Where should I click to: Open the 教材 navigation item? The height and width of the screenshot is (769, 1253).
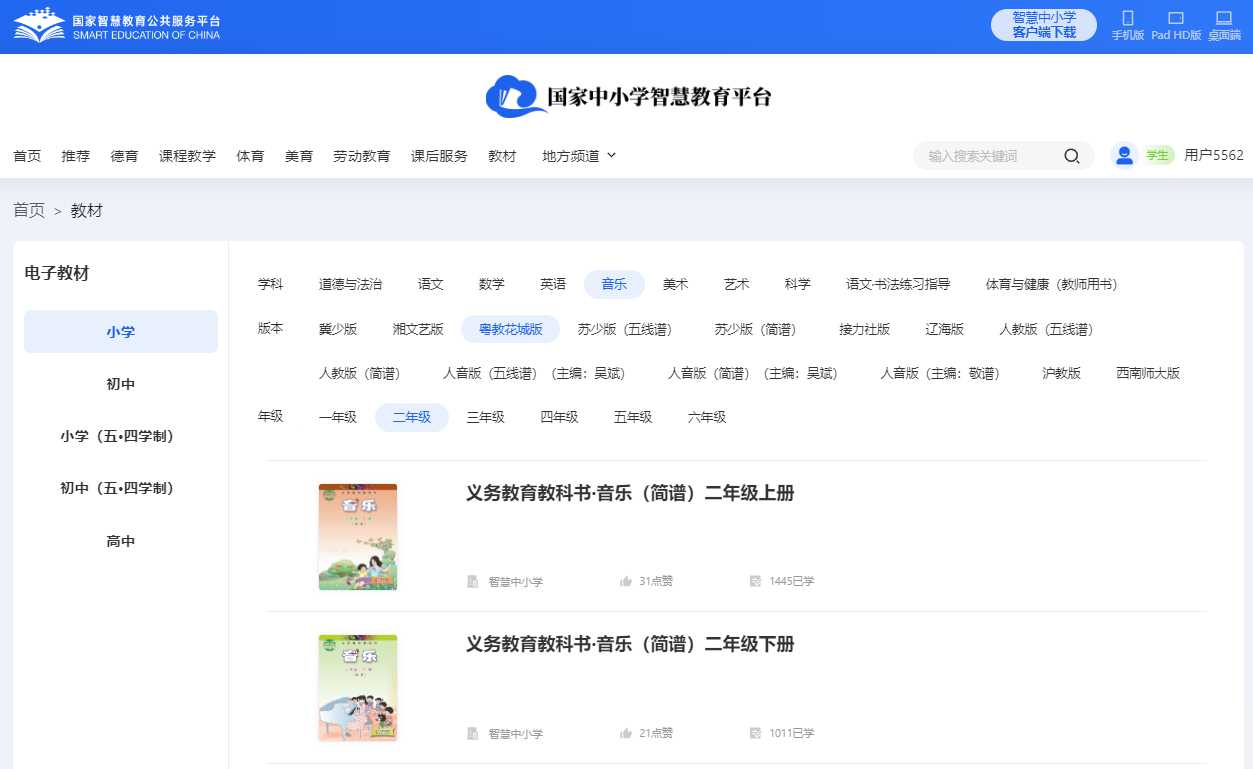pyautogui.click(x=502, y=156)
